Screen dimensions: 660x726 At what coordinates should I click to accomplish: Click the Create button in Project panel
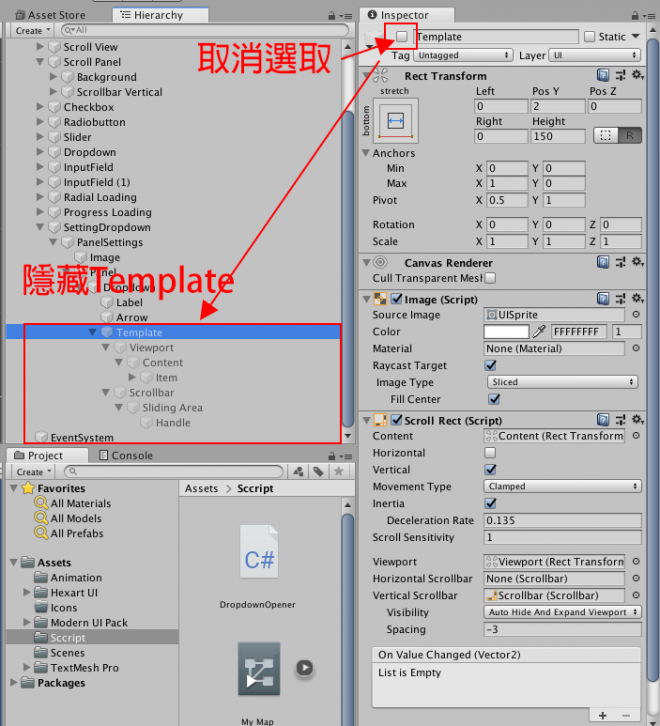click(x=30, y=472)
